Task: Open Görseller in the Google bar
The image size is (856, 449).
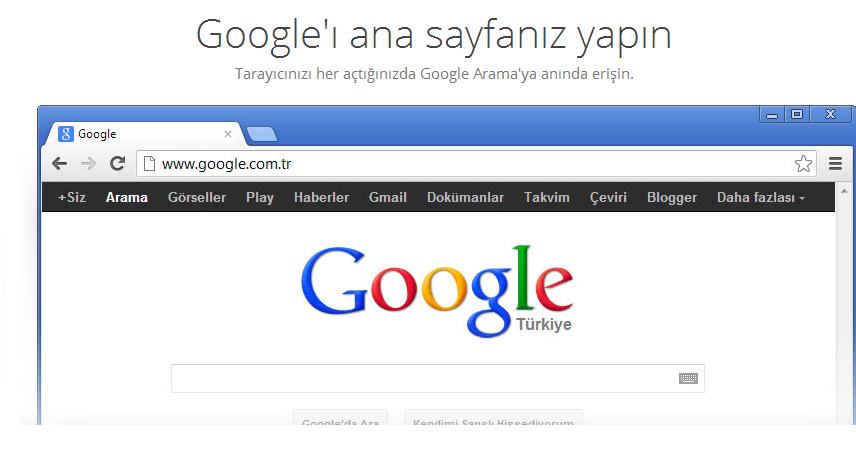Action: 197,197
